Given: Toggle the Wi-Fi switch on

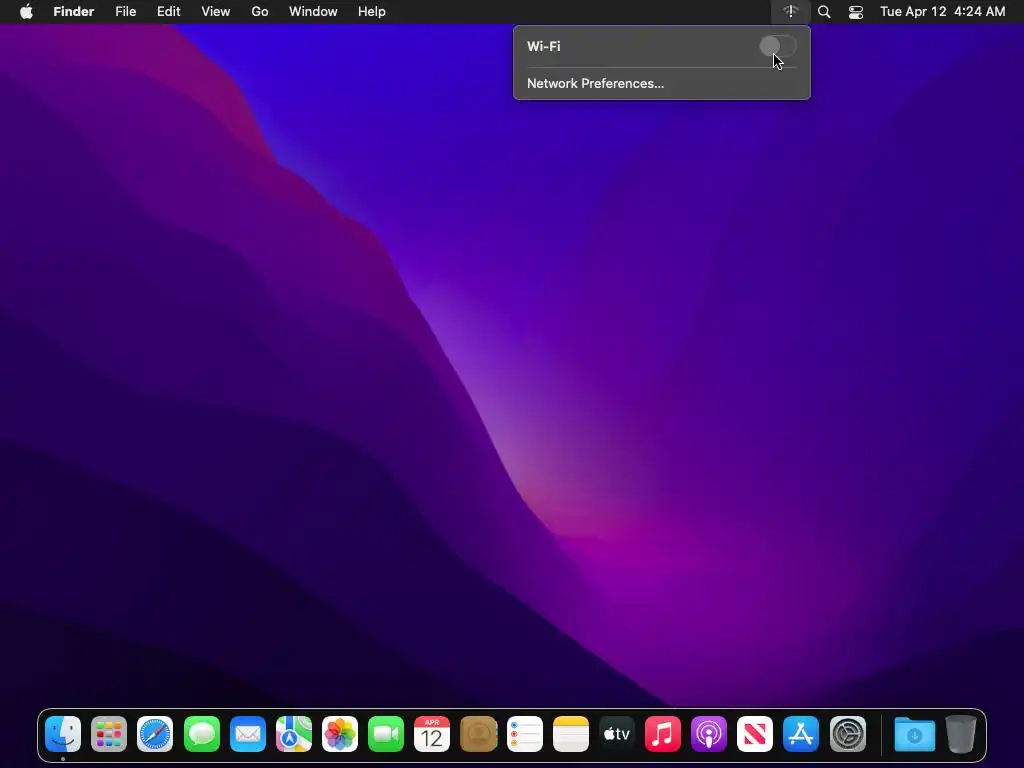Looking at the screenshot, I should point(778,46).
